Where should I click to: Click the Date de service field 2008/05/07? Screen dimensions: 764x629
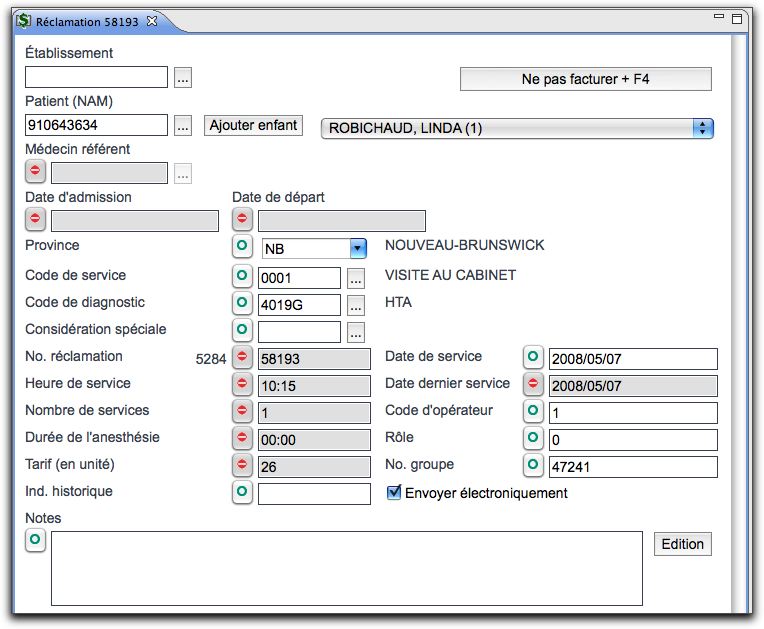click(633, 359)
